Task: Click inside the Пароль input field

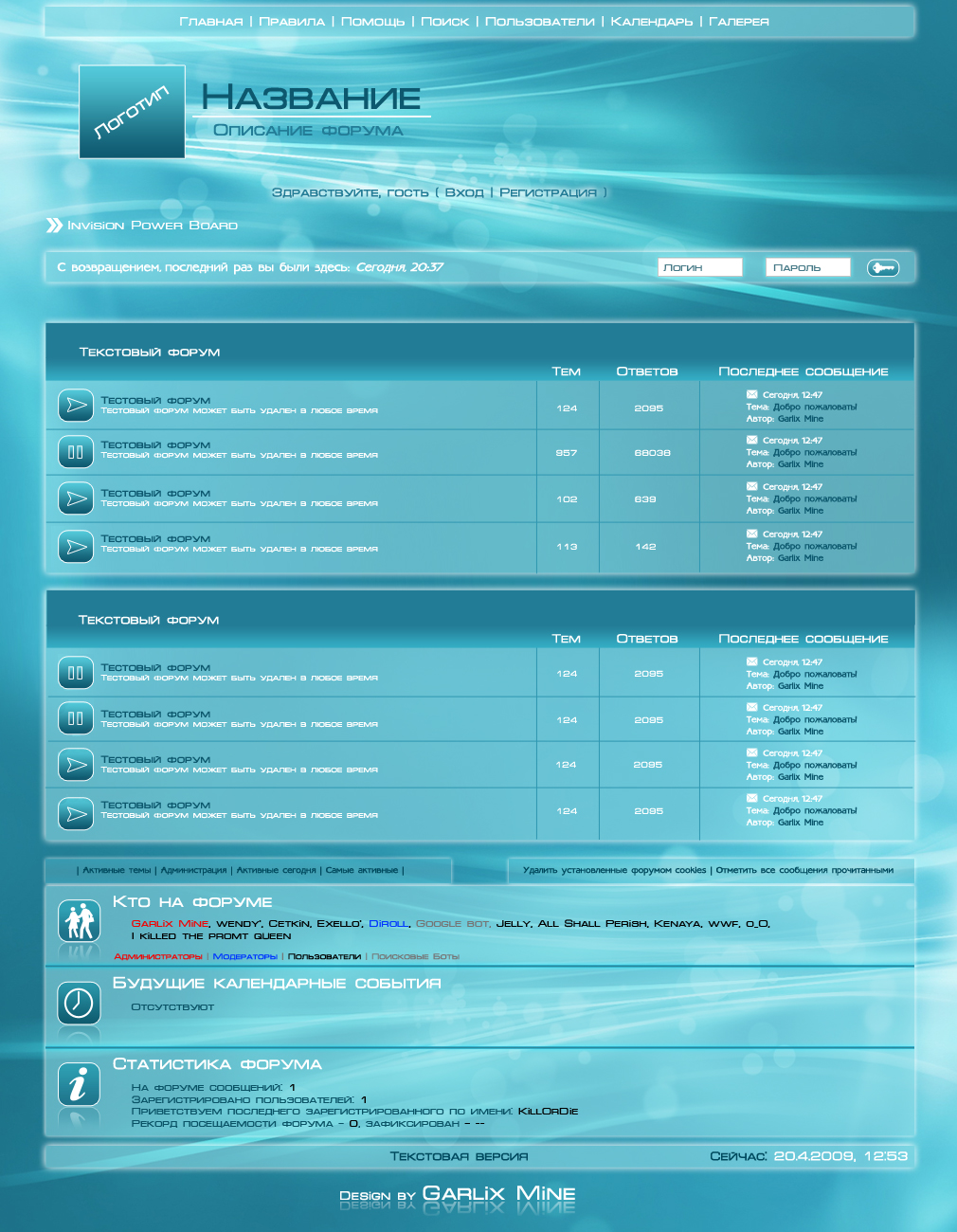Action: point(807,266)
